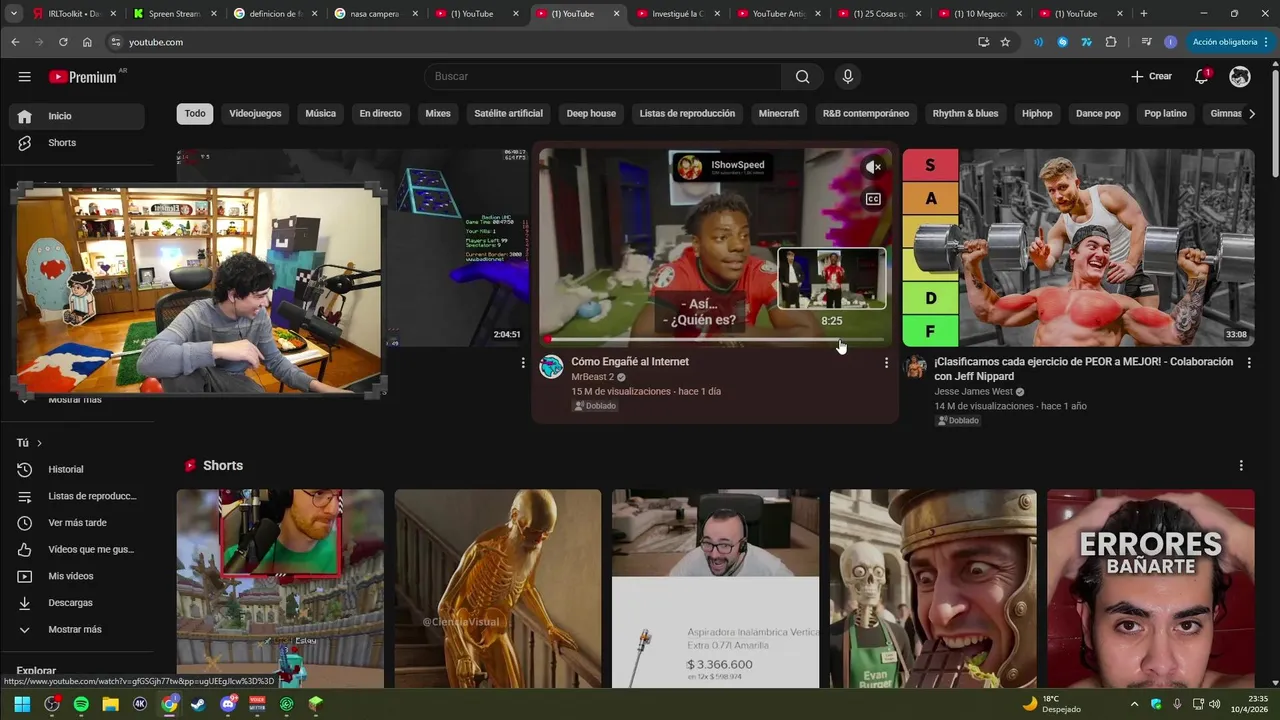The height and width of the screenshot is (720, 1280).
Task: Reload the page in Chrome
Action: tap(63, 42)
